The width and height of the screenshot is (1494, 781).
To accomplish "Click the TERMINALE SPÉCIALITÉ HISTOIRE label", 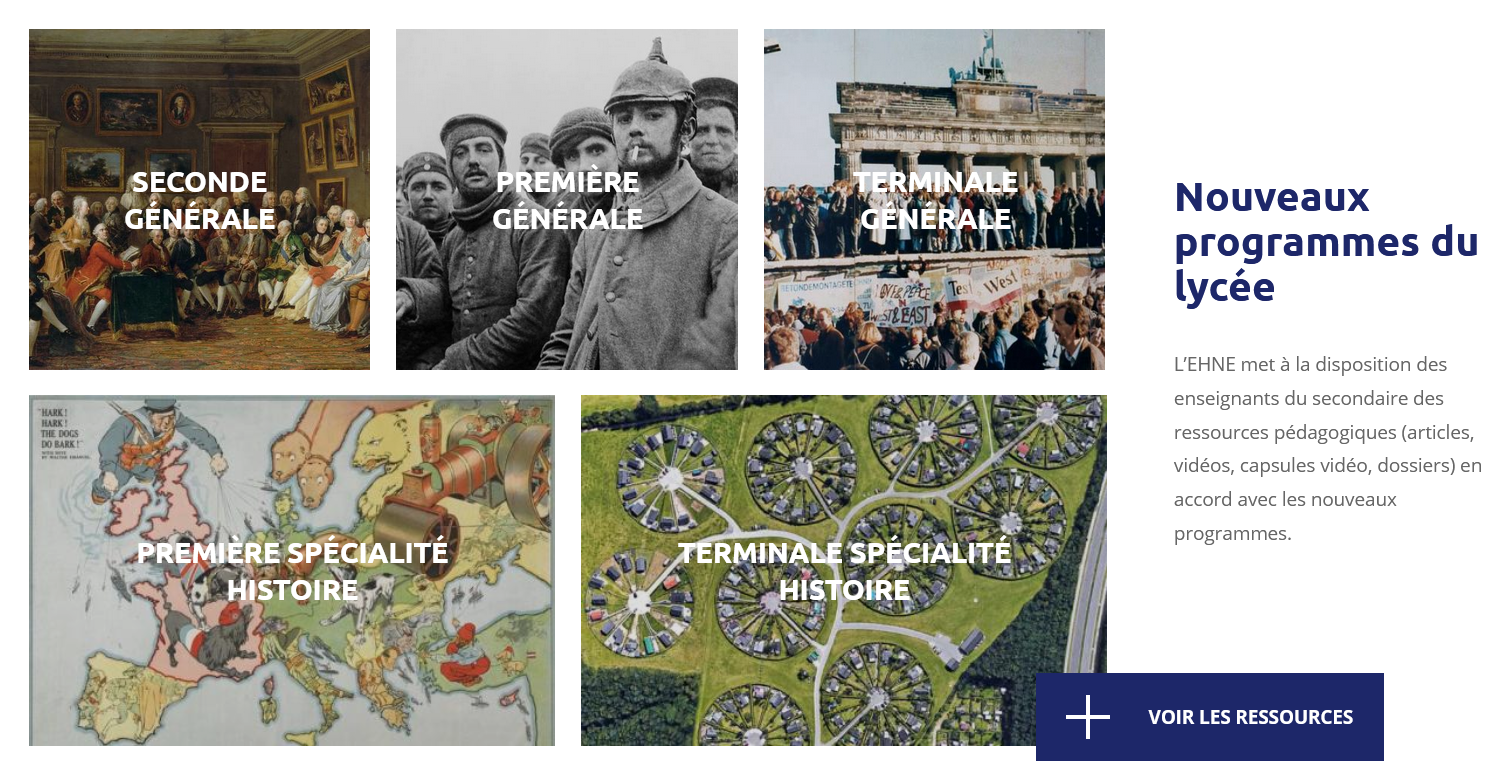I will [x=844, y=571].
